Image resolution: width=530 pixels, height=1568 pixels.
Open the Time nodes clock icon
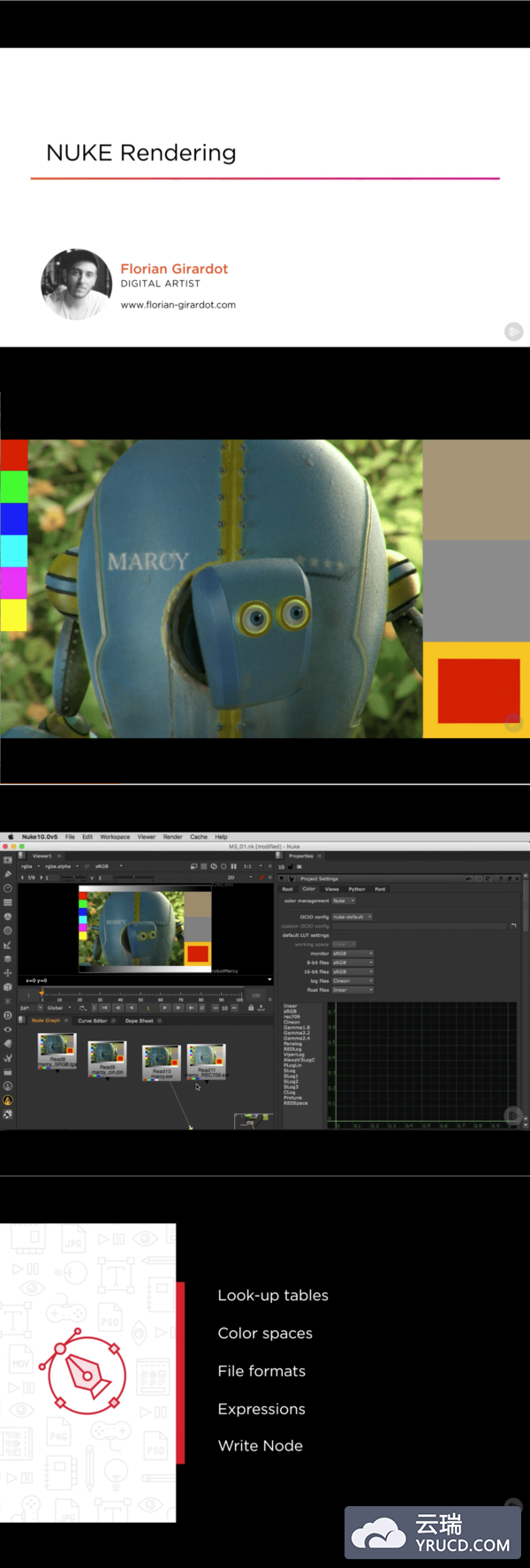(8, 888)
